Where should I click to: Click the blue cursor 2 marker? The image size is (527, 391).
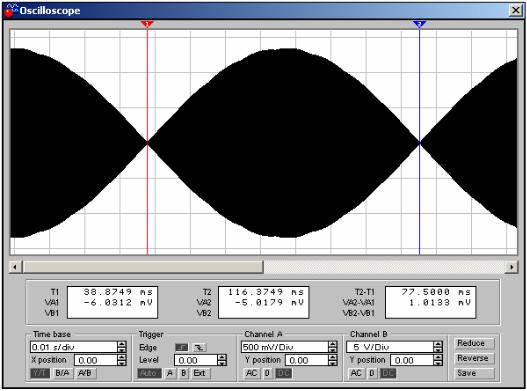(419, 24)
